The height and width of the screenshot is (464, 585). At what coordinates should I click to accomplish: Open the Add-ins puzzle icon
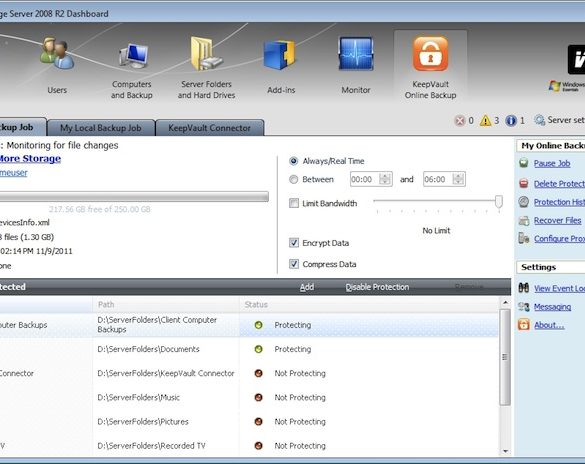point(279,55)
